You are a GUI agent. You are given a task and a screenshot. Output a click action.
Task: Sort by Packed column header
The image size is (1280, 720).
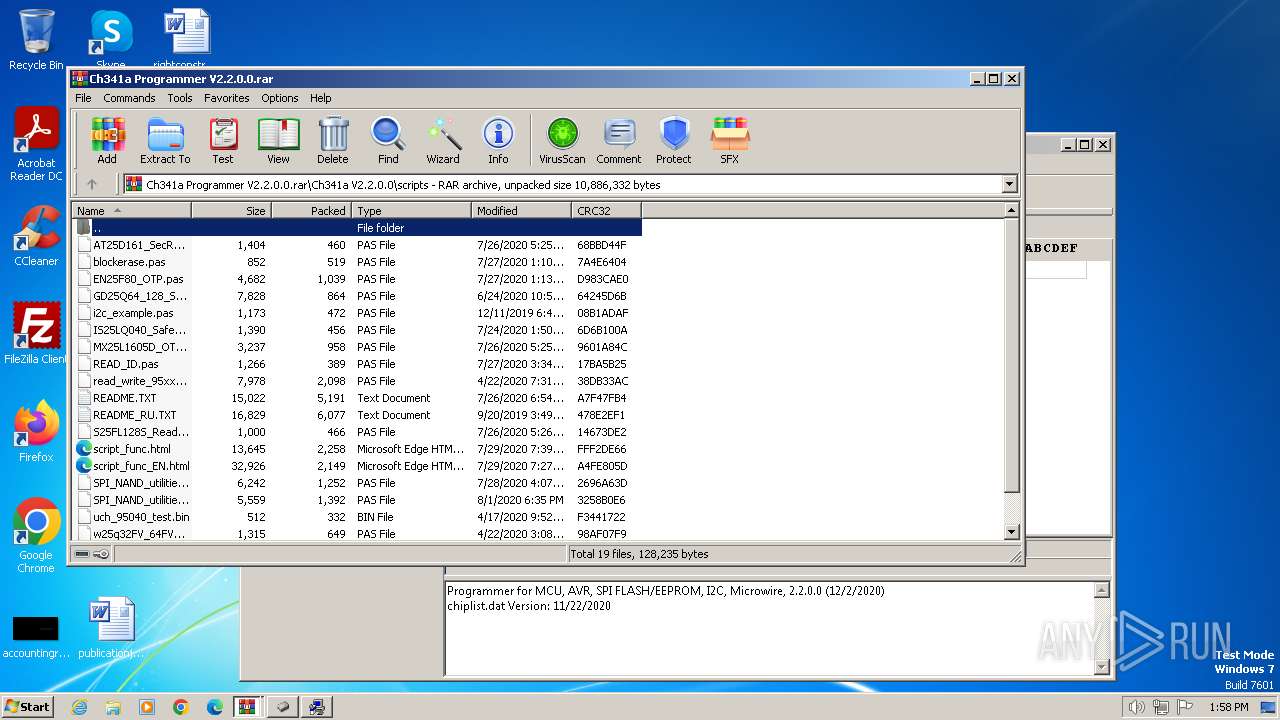(x=311, y=211)
